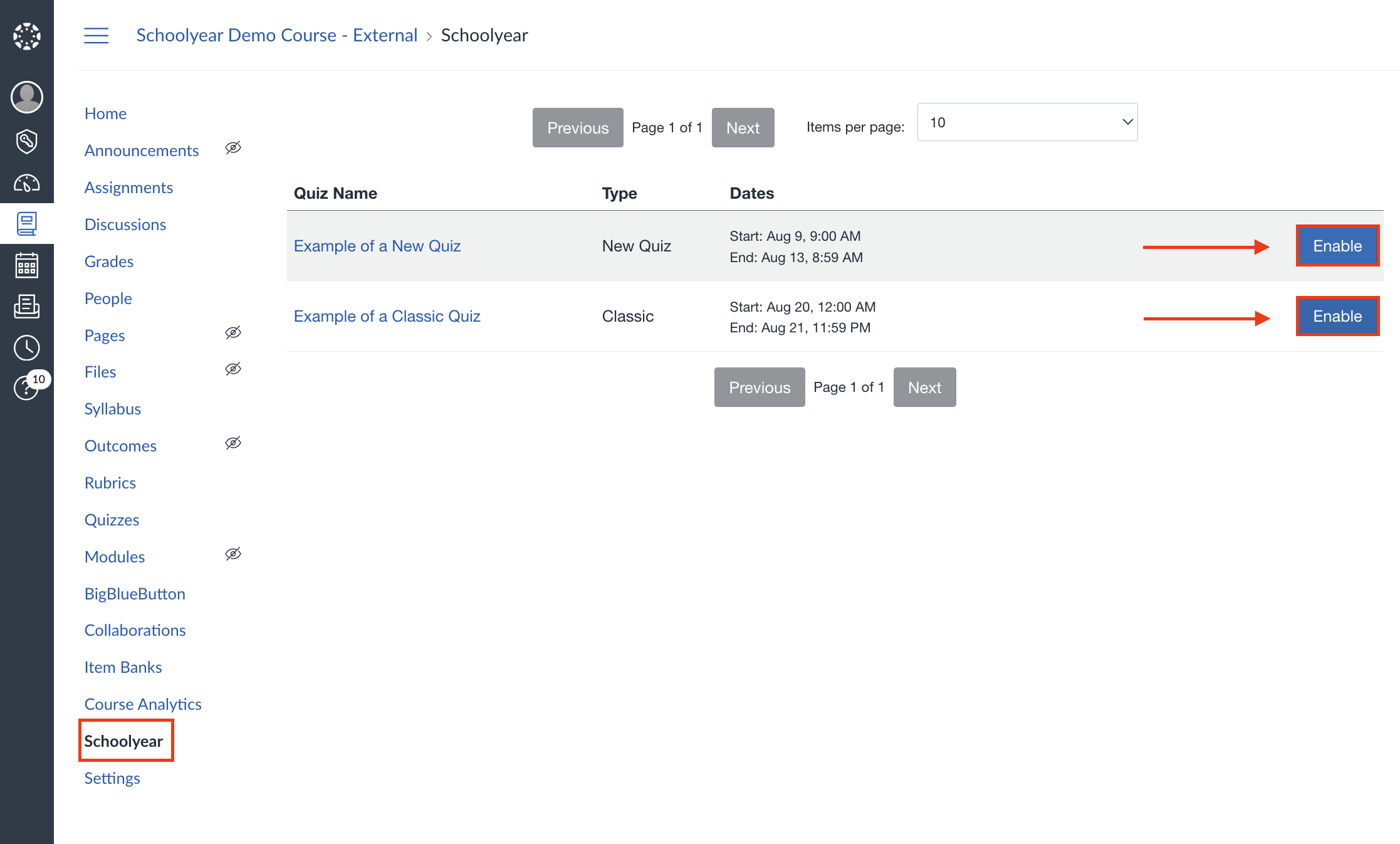Open the Account avatar menu
The height and width of the screenshot is (844, 1400).
pos(27,97)
